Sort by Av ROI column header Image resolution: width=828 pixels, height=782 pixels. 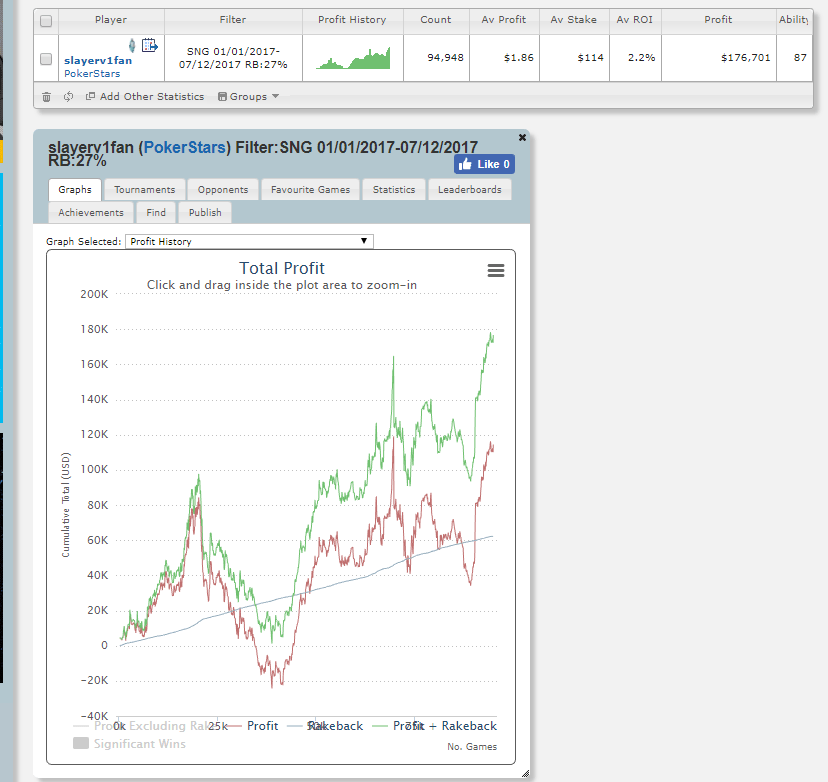coord(635,20)
